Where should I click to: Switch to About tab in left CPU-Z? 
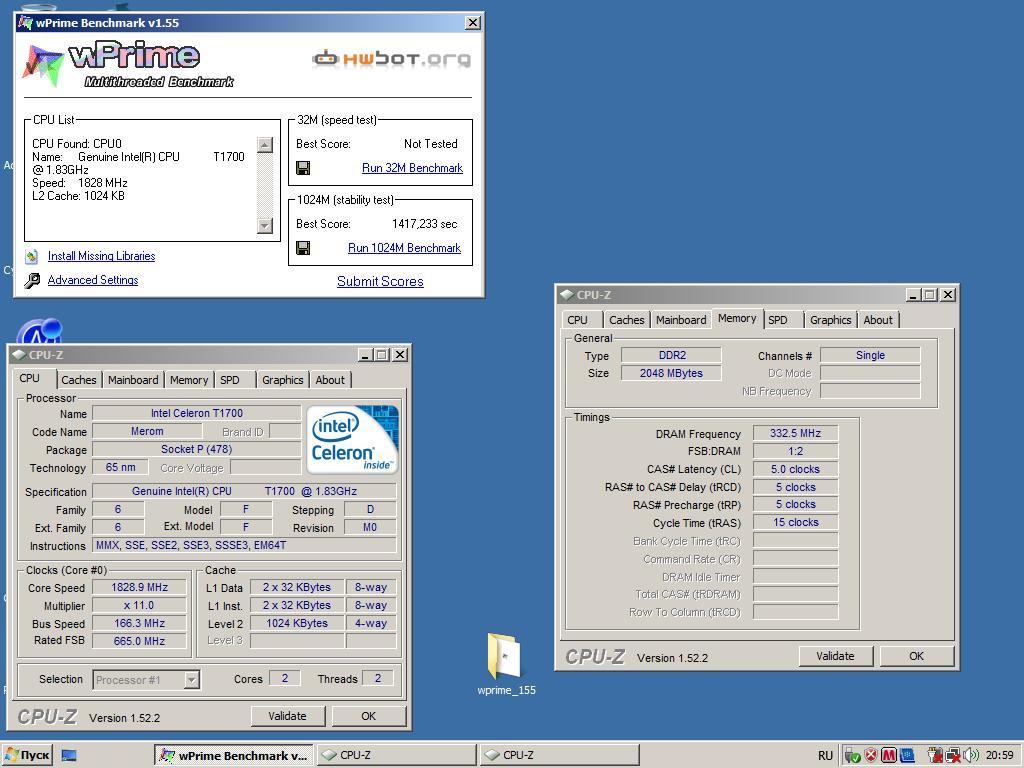coord(330,380)
